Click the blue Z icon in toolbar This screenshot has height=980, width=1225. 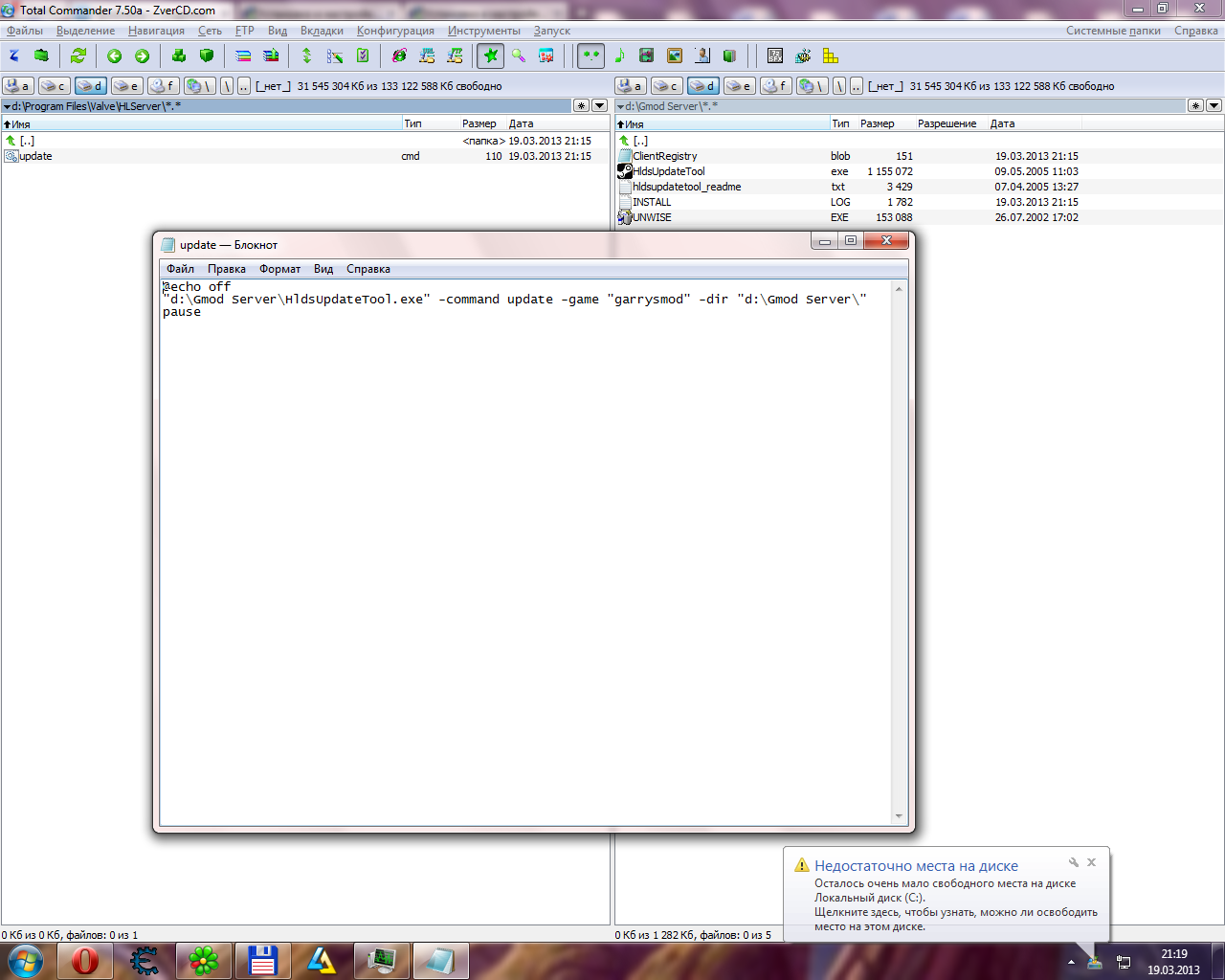point(14,56)
